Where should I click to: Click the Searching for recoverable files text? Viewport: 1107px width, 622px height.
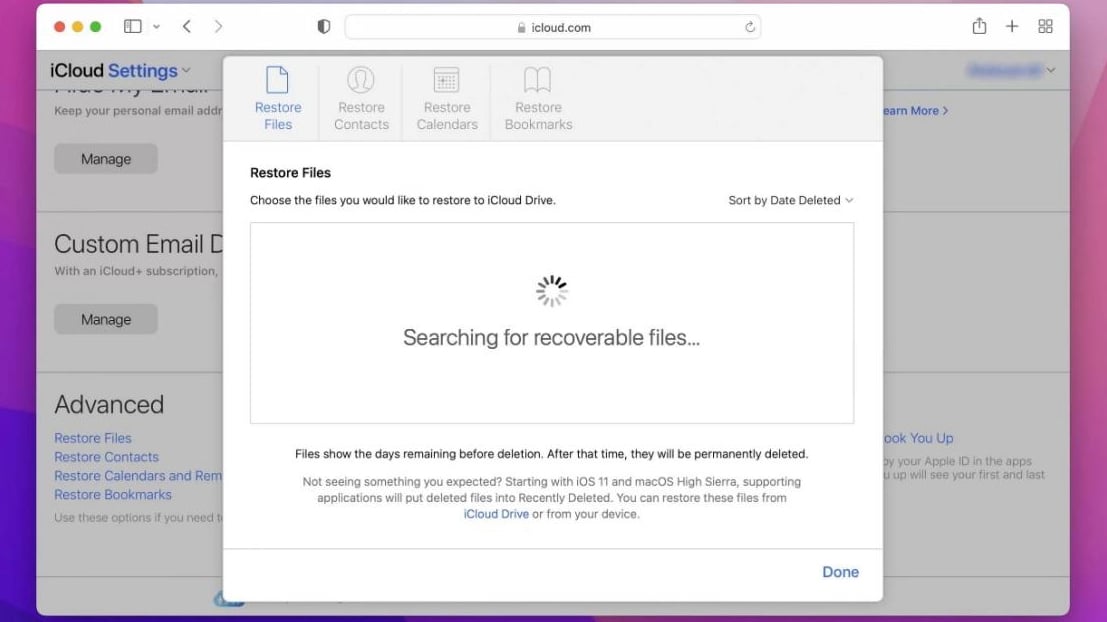551,337
